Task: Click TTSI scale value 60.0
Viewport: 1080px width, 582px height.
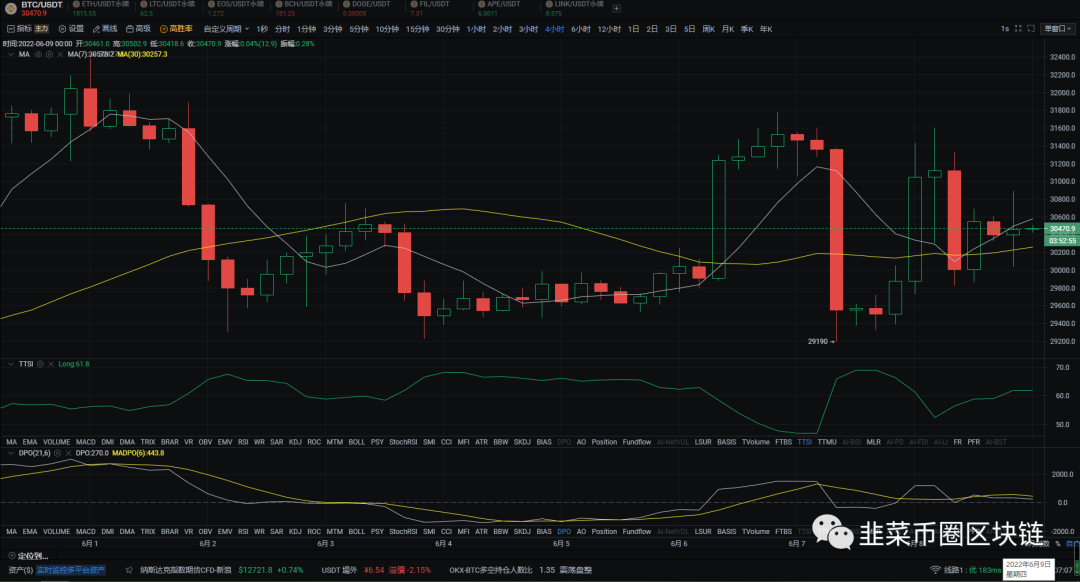Action: pos(1062,396)
